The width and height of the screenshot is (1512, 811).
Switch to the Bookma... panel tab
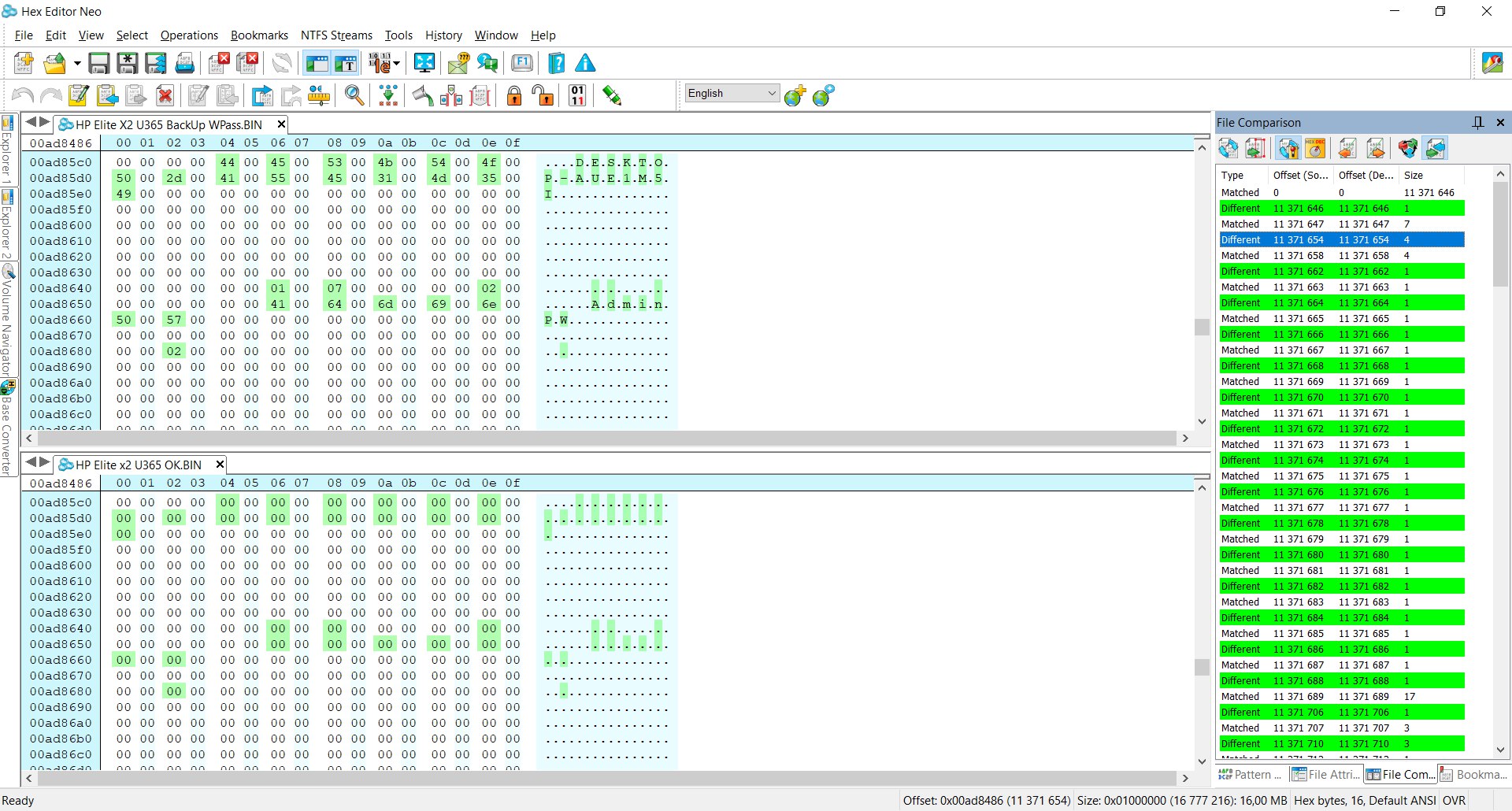click(x=1473, y=774)
